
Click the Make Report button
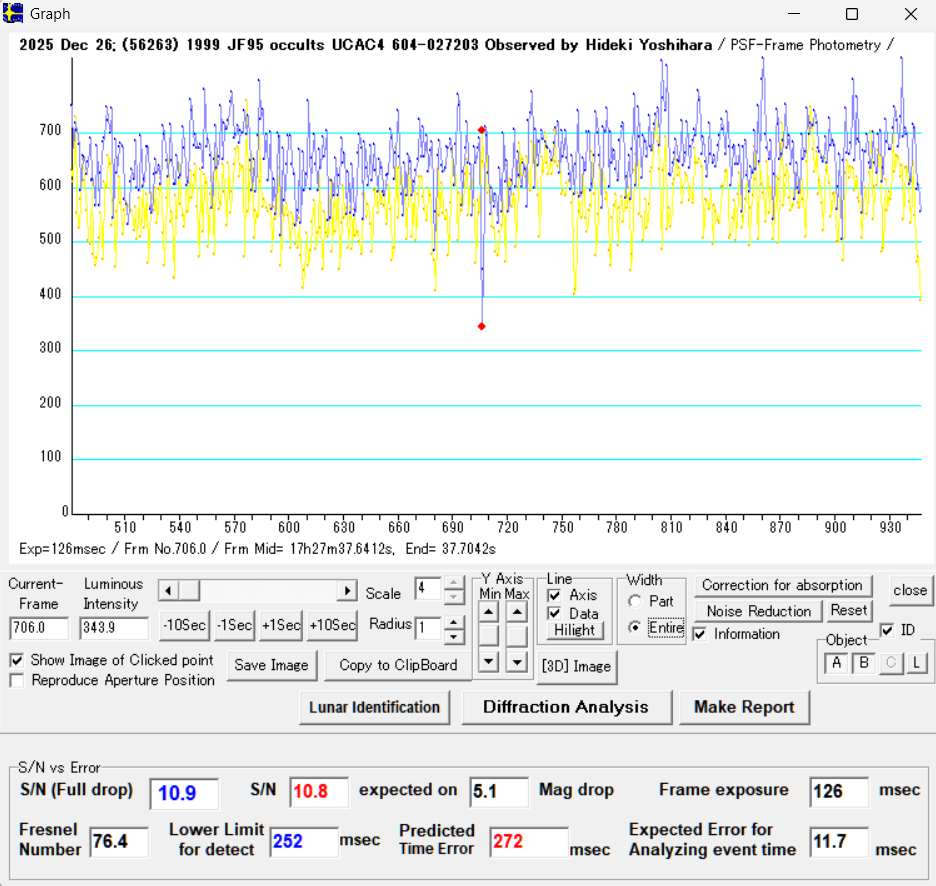(744, 707)
